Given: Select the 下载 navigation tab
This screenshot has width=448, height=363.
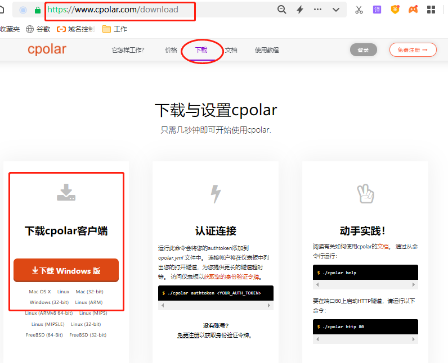Looking at the screenshot, I should [x=201, y=50].
